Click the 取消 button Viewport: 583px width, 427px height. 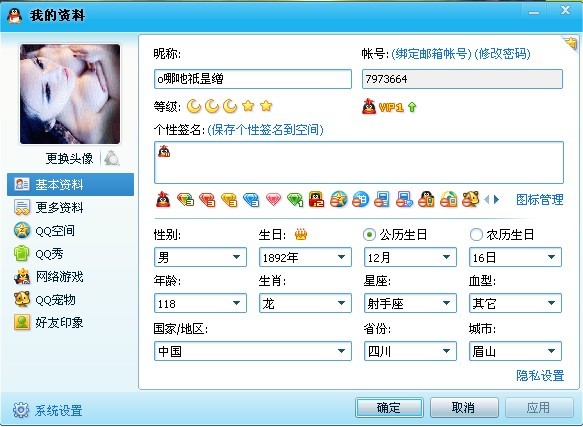pos(464,408)
